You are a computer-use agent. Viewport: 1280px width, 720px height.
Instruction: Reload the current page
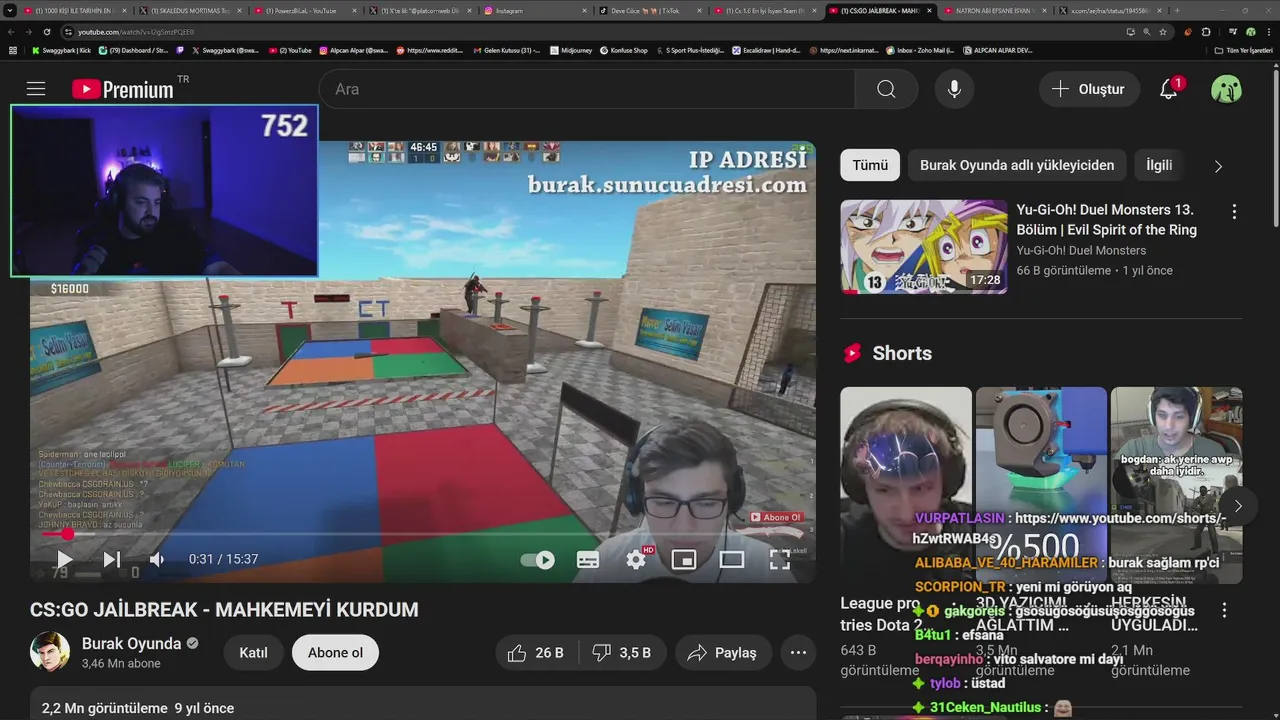pyautogui.click(x=46, y=32)
